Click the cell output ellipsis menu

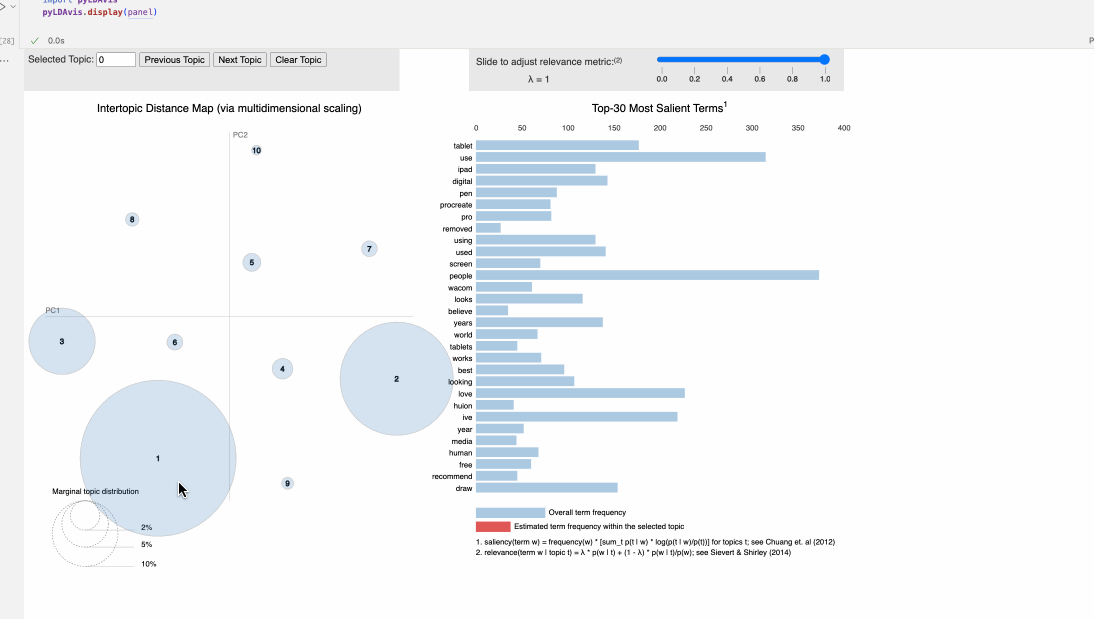click(x=5, y=61)
